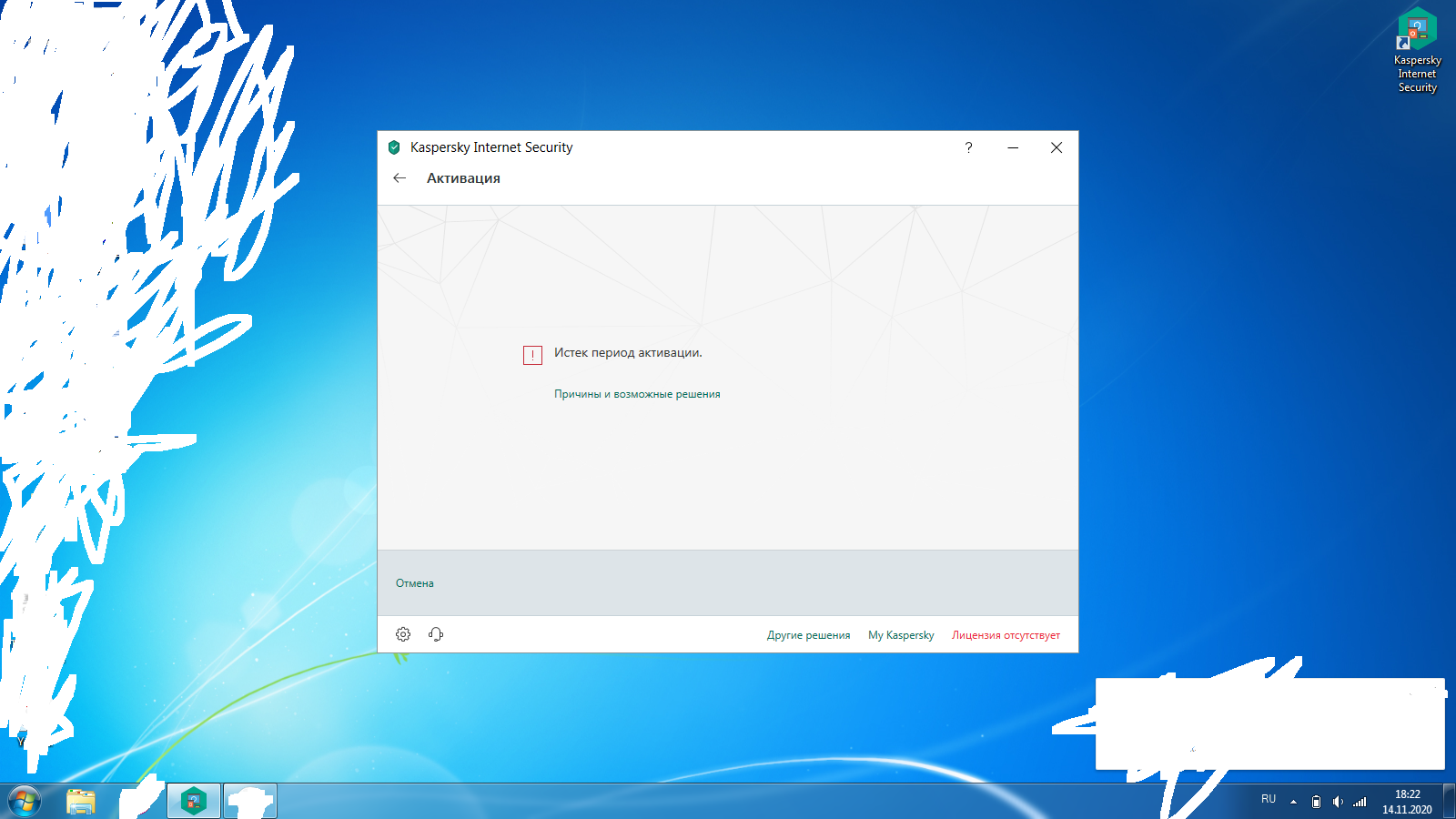1456x819 pixels.
Task: Click the red Лицензия отсутствует link
Action: click(1006, 635)
